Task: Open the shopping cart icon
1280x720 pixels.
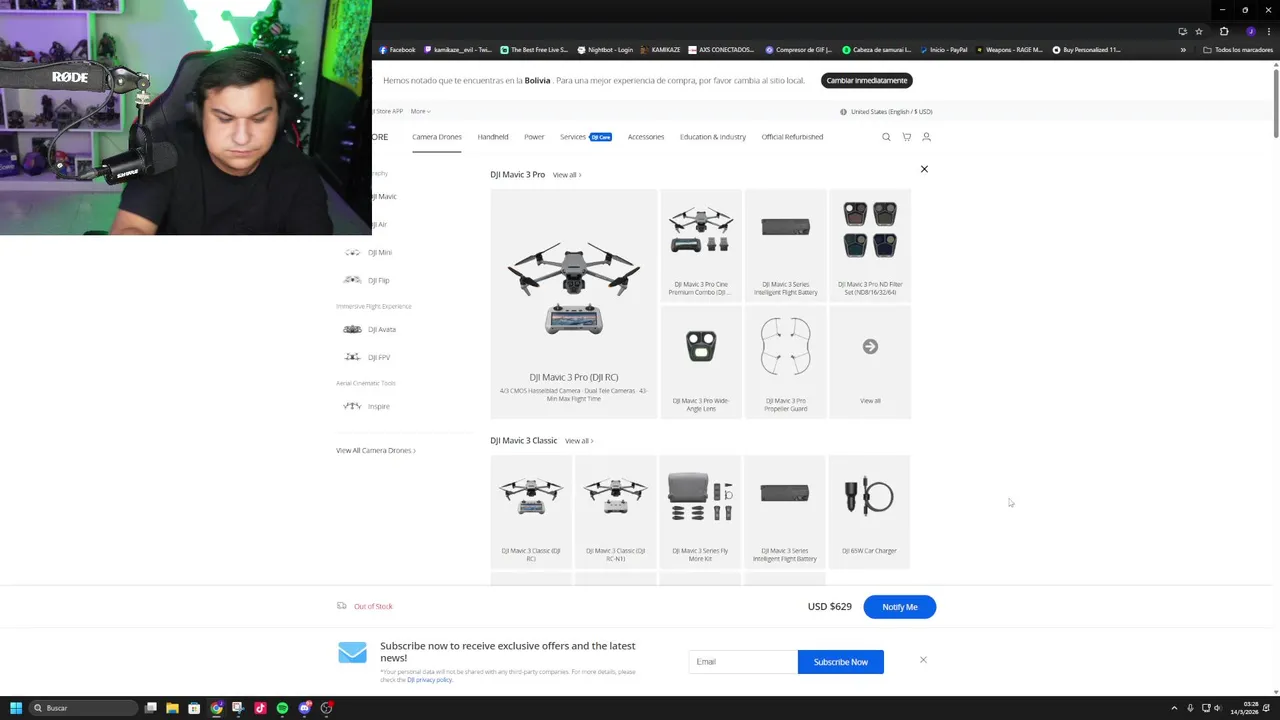Action: [907, 137]
